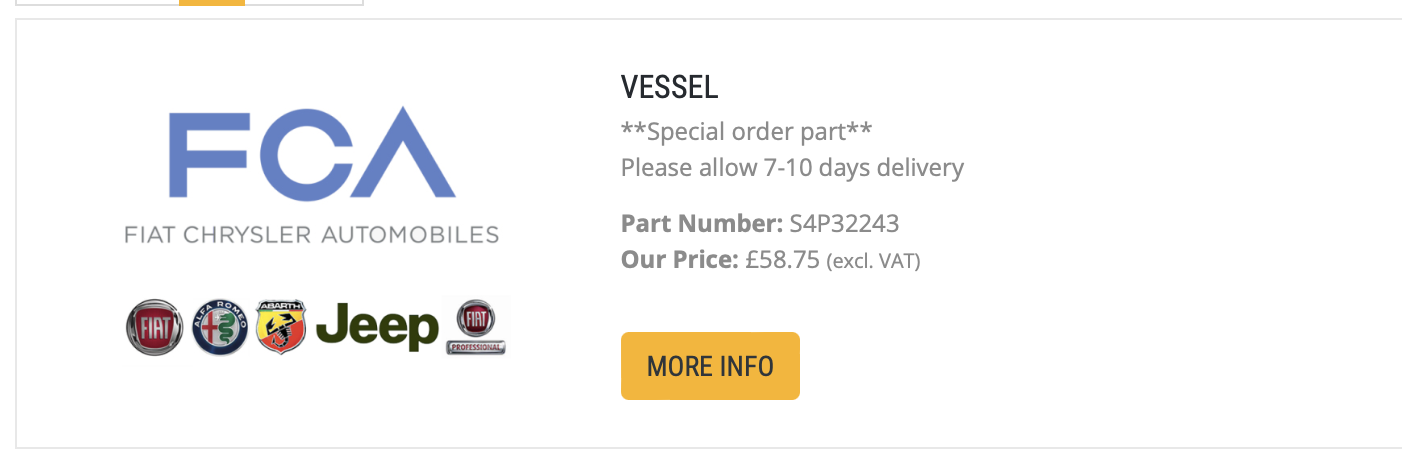Click the Abarth scorpion shield icon

point(281,326)
